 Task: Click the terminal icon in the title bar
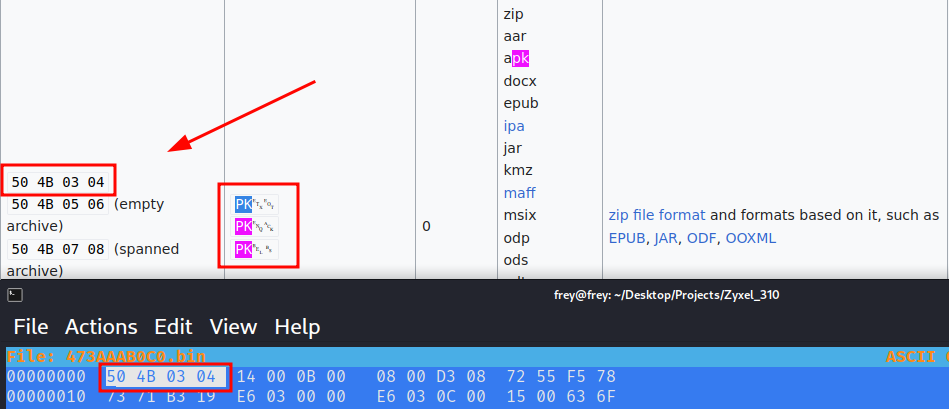(x=14, y=295)
